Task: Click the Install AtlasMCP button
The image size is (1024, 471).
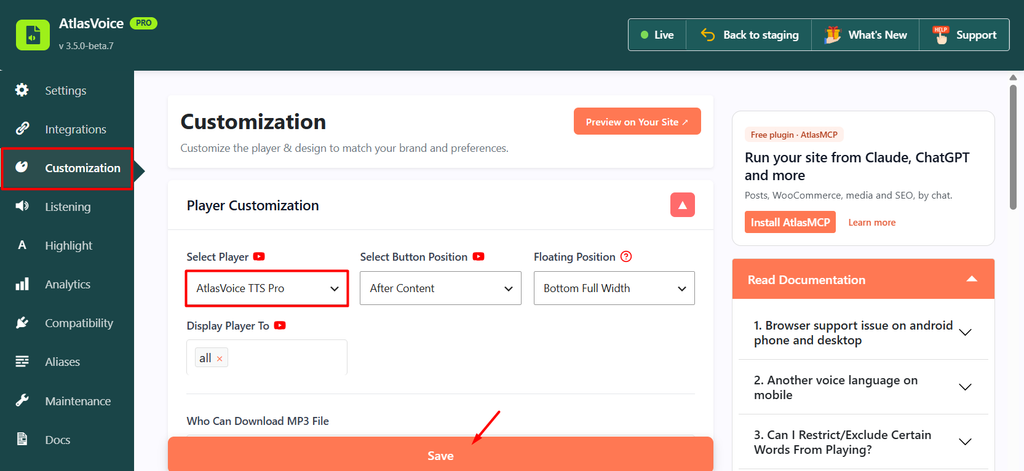Action: point(790,222)
